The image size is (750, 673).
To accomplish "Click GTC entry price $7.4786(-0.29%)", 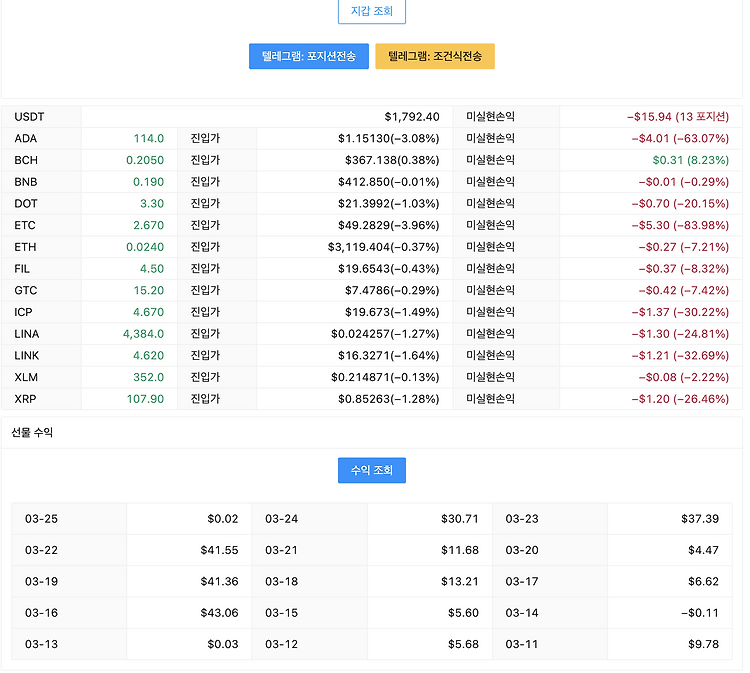I will [392, 290].
